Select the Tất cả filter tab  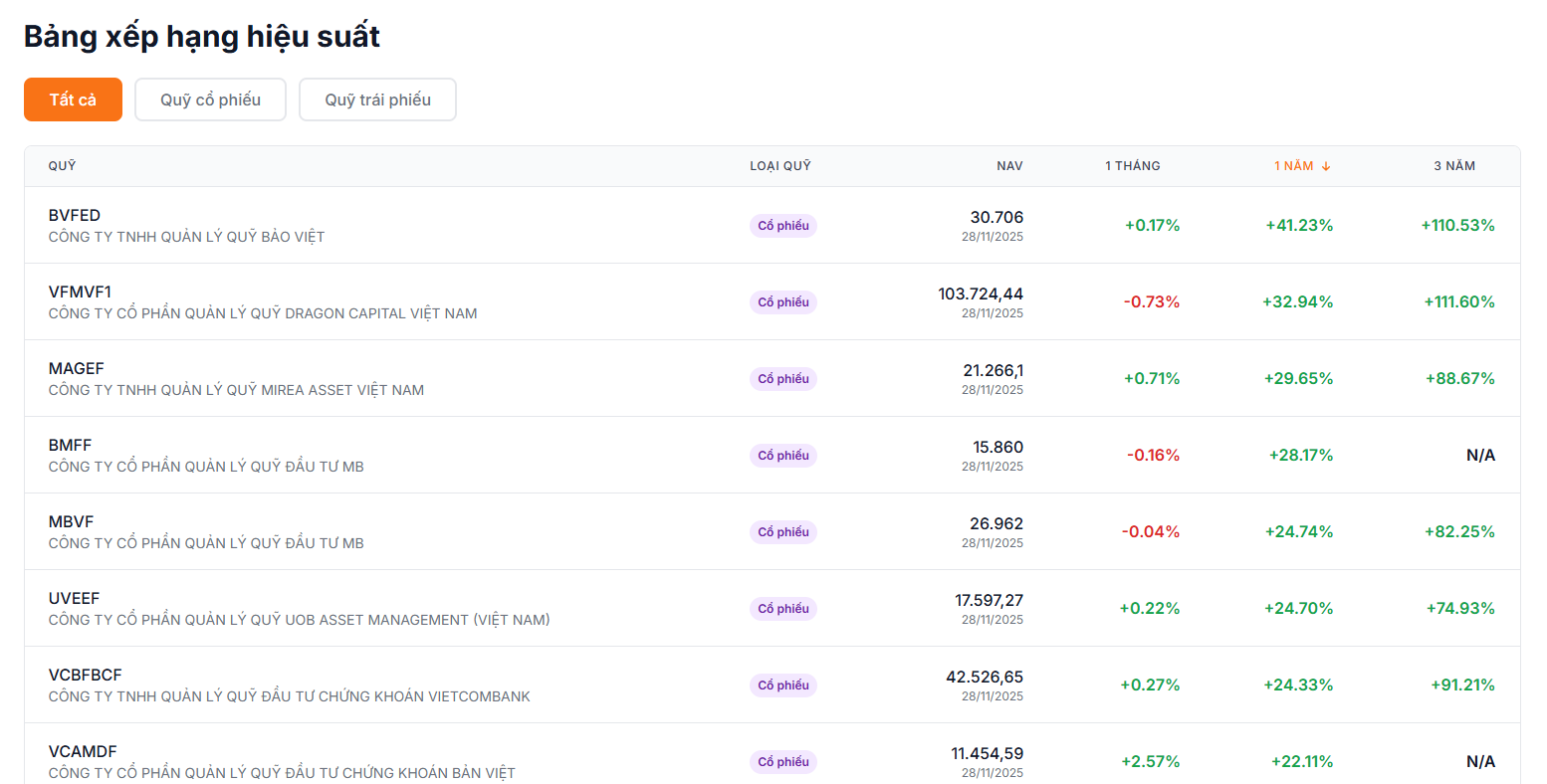(72, 99)
